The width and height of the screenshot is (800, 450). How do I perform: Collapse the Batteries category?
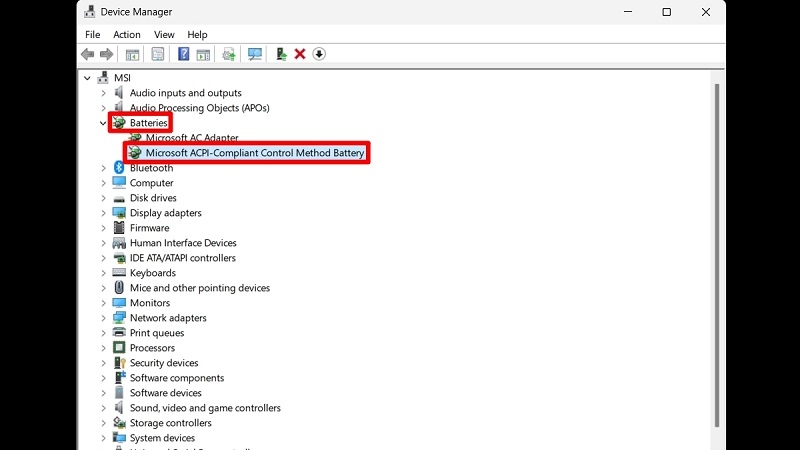point(103,123)
